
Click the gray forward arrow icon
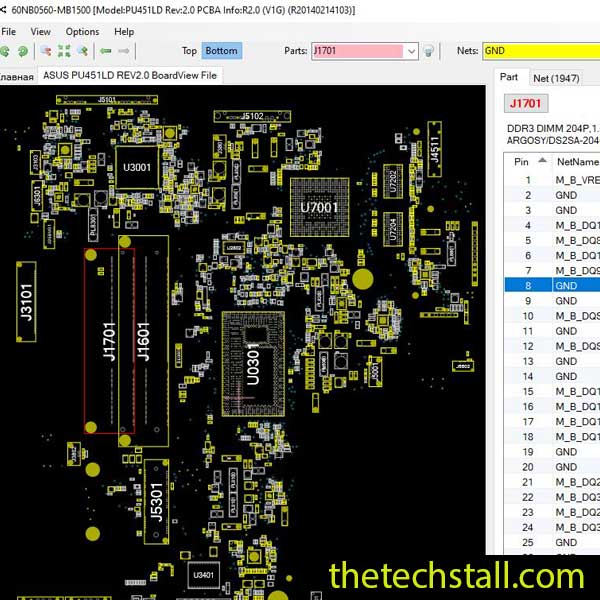pos(124,51)
